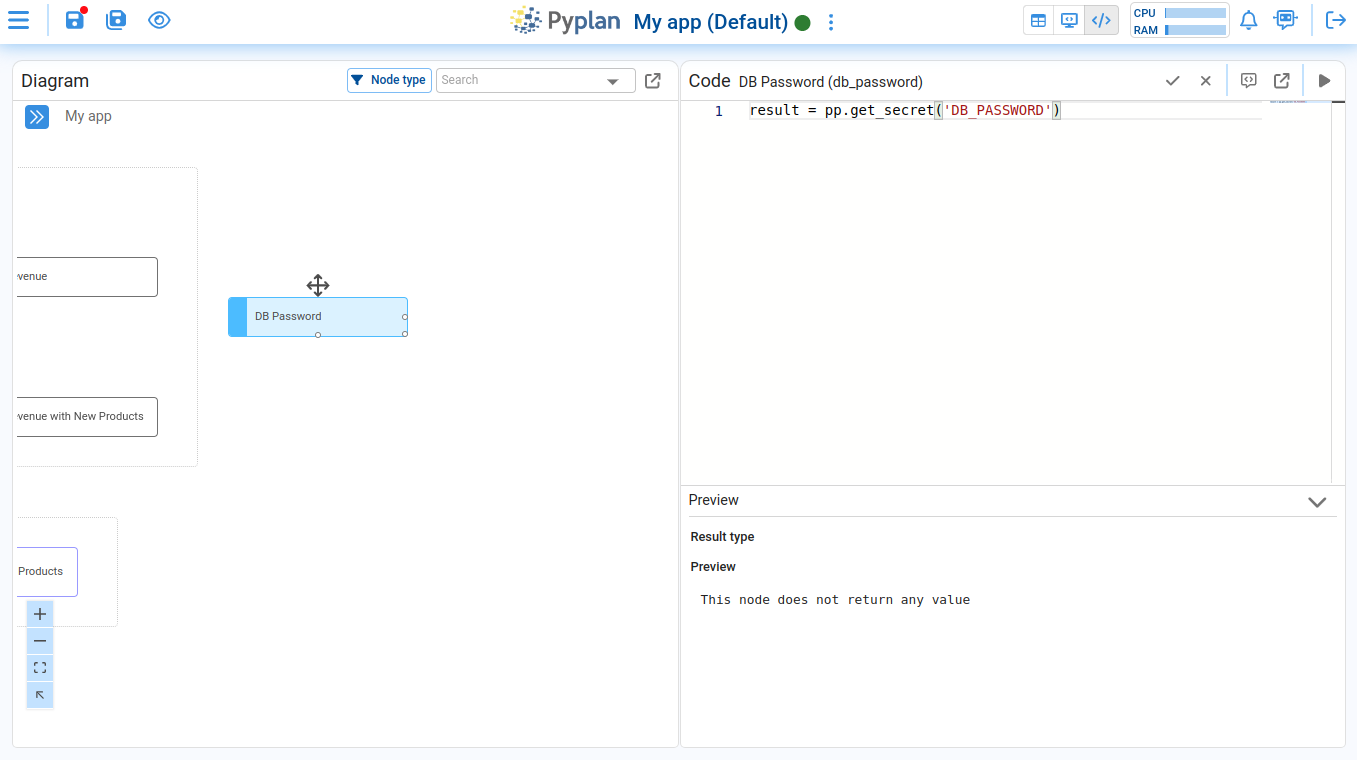
Task: Discard code changes with X icon
Action: click(1206, 81)
